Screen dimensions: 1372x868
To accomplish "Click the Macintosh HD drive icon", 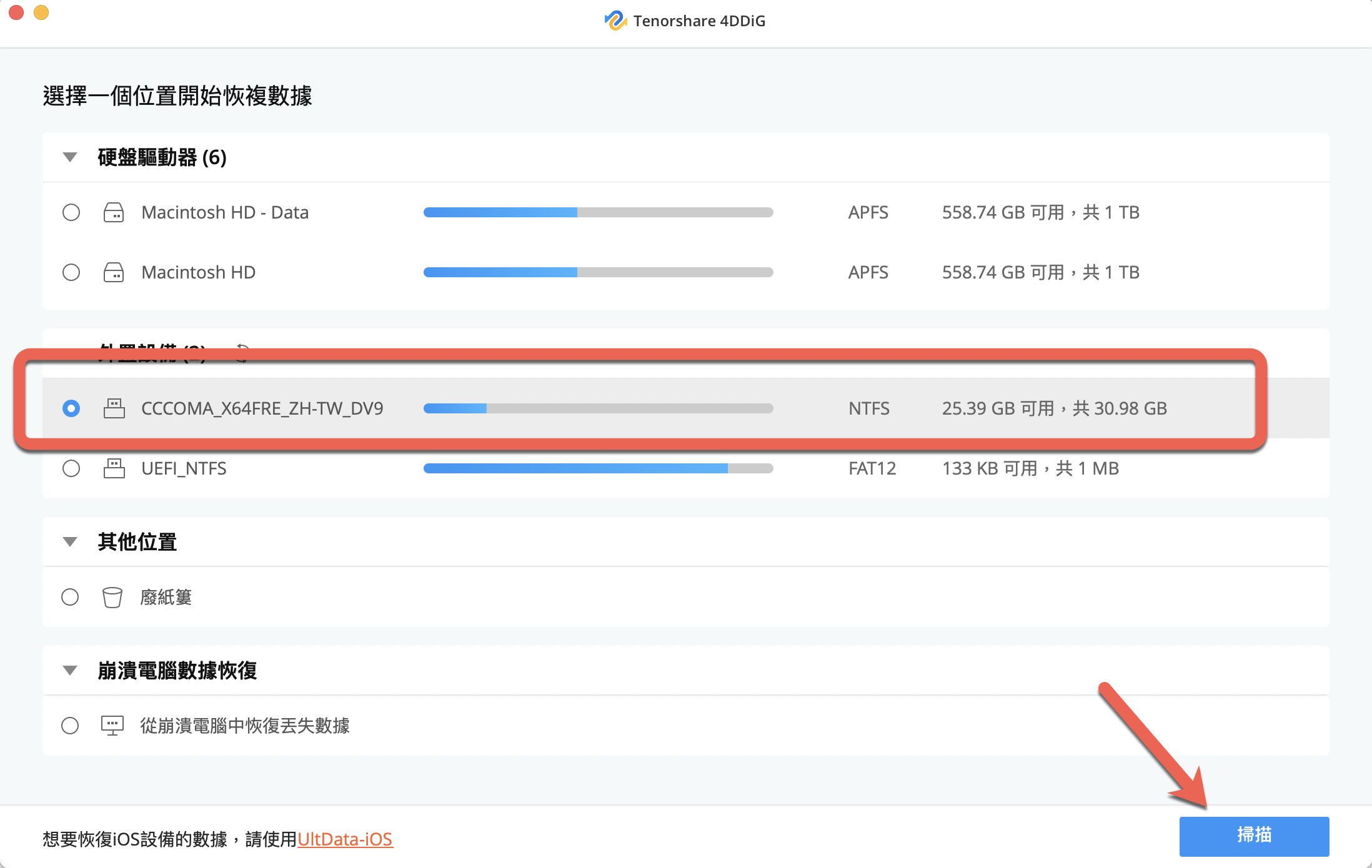I will pyautogui.click(x=114, y=272).
